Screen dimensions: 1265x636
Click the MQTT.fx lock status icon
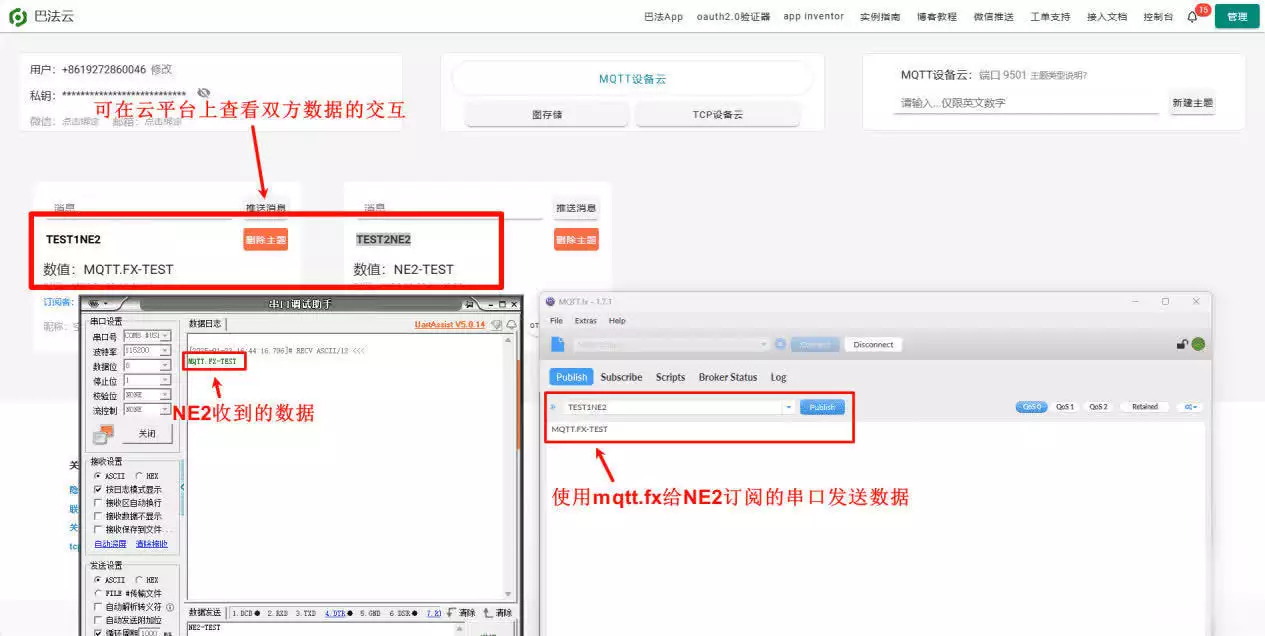tap(1183, 344)
